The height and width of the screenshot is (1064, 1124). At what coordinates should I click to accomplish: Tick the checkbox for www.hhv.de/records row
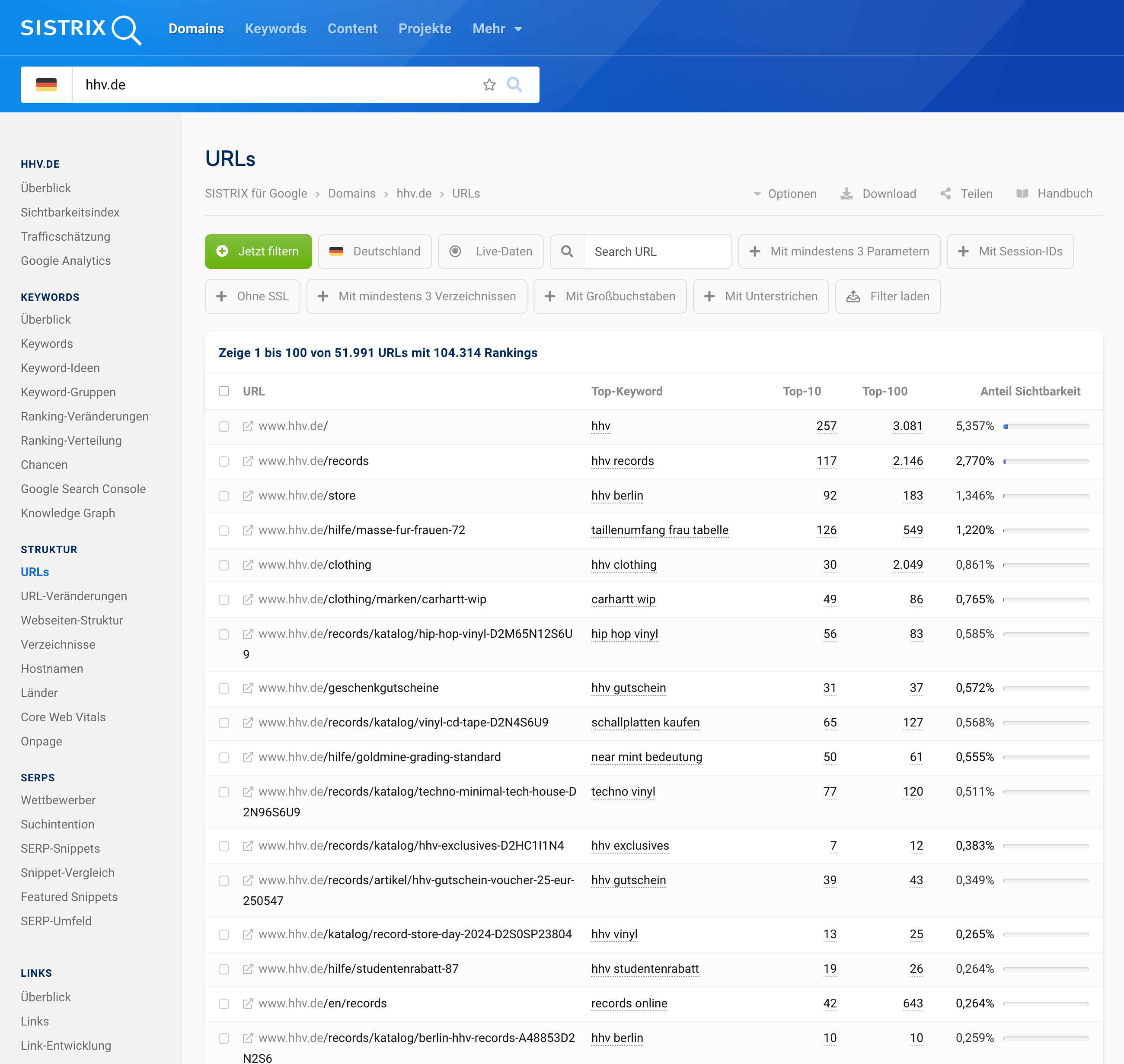point(224,461)
